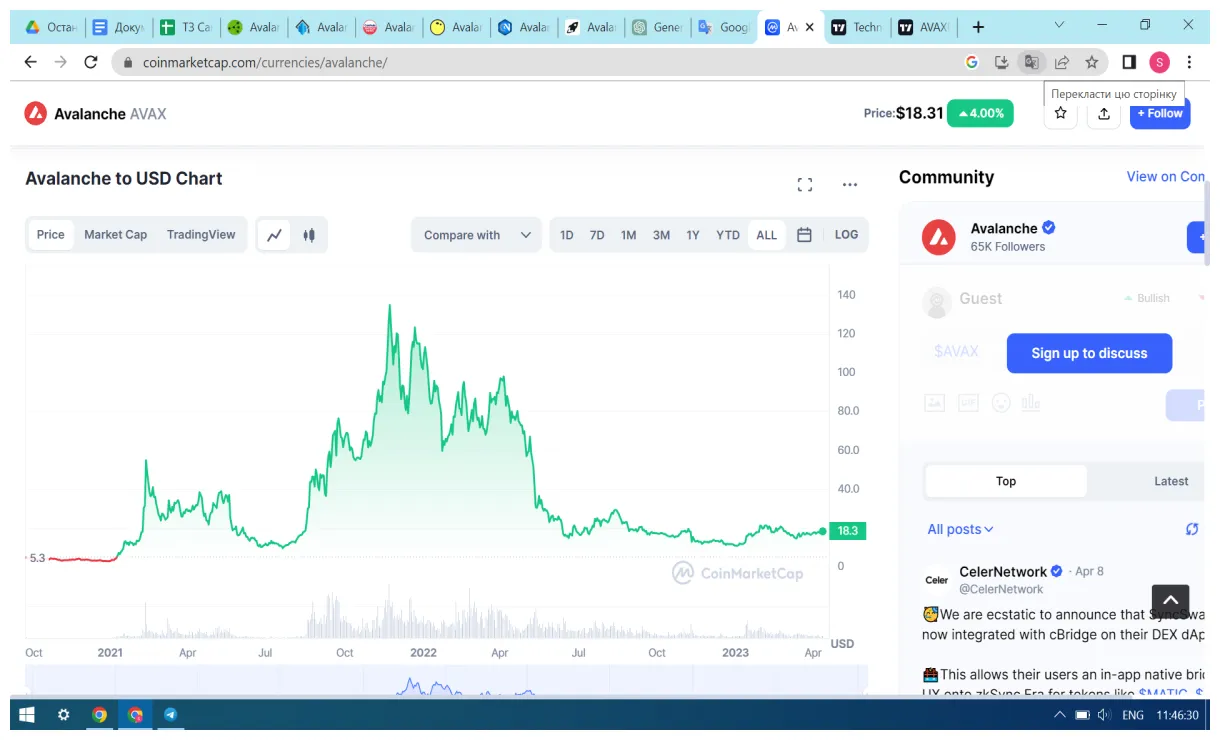
Task: Open the chart options ellipsis menu
Action: [849, 184]
